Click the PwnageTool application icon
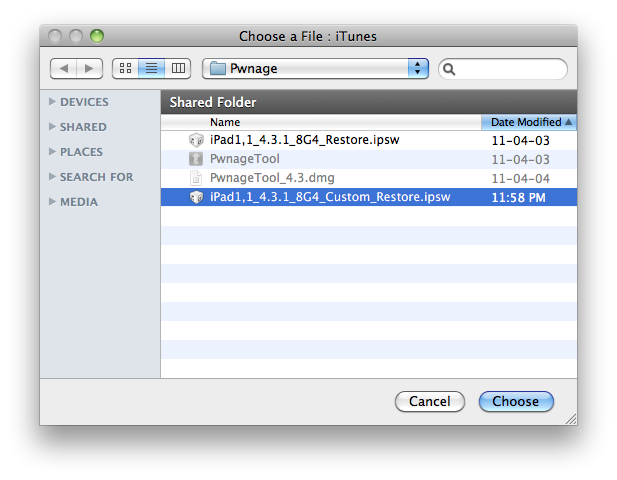The height and width of the screenshot is (480, 617). (196, 159)
